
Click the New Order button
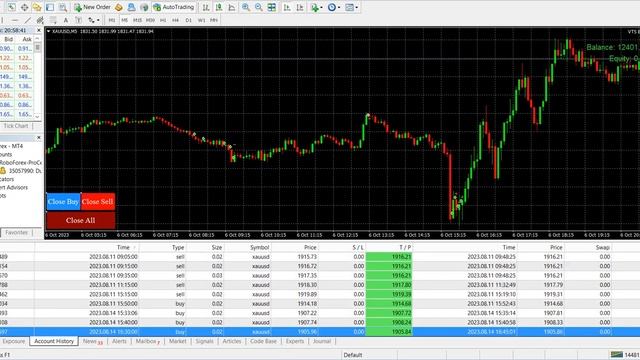[92, 7]
